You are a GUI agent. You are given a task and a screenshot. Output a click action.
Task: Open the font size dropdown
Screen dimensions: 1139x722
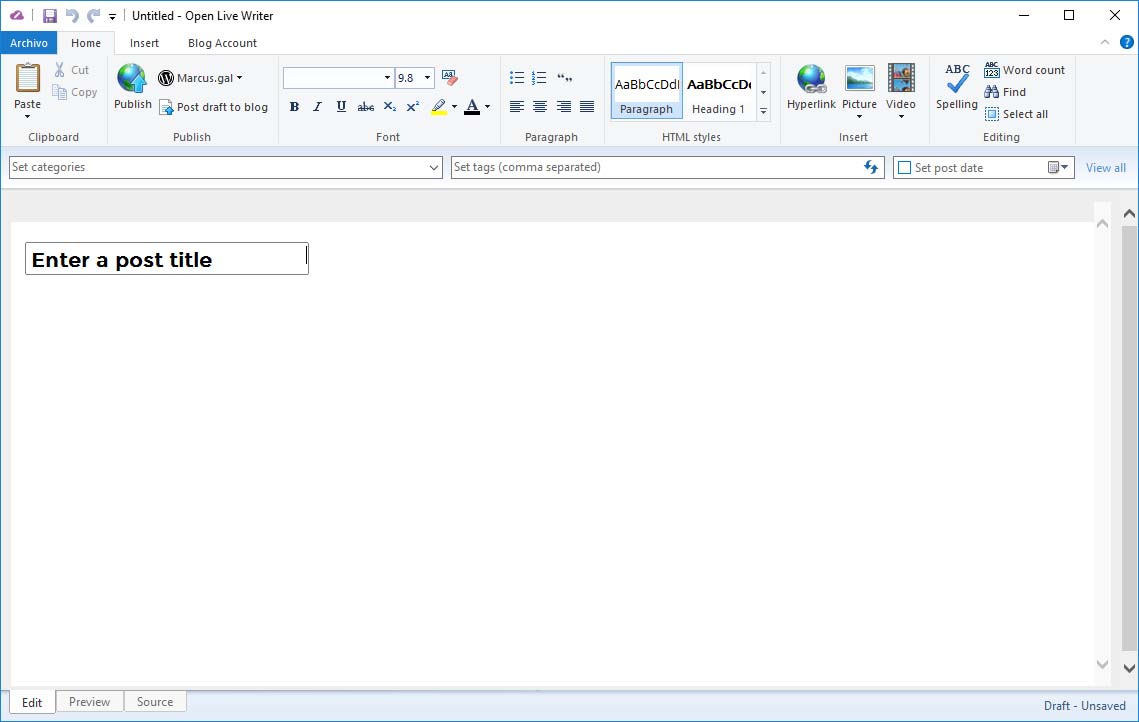pyautogui.click(x=427, y=78)
